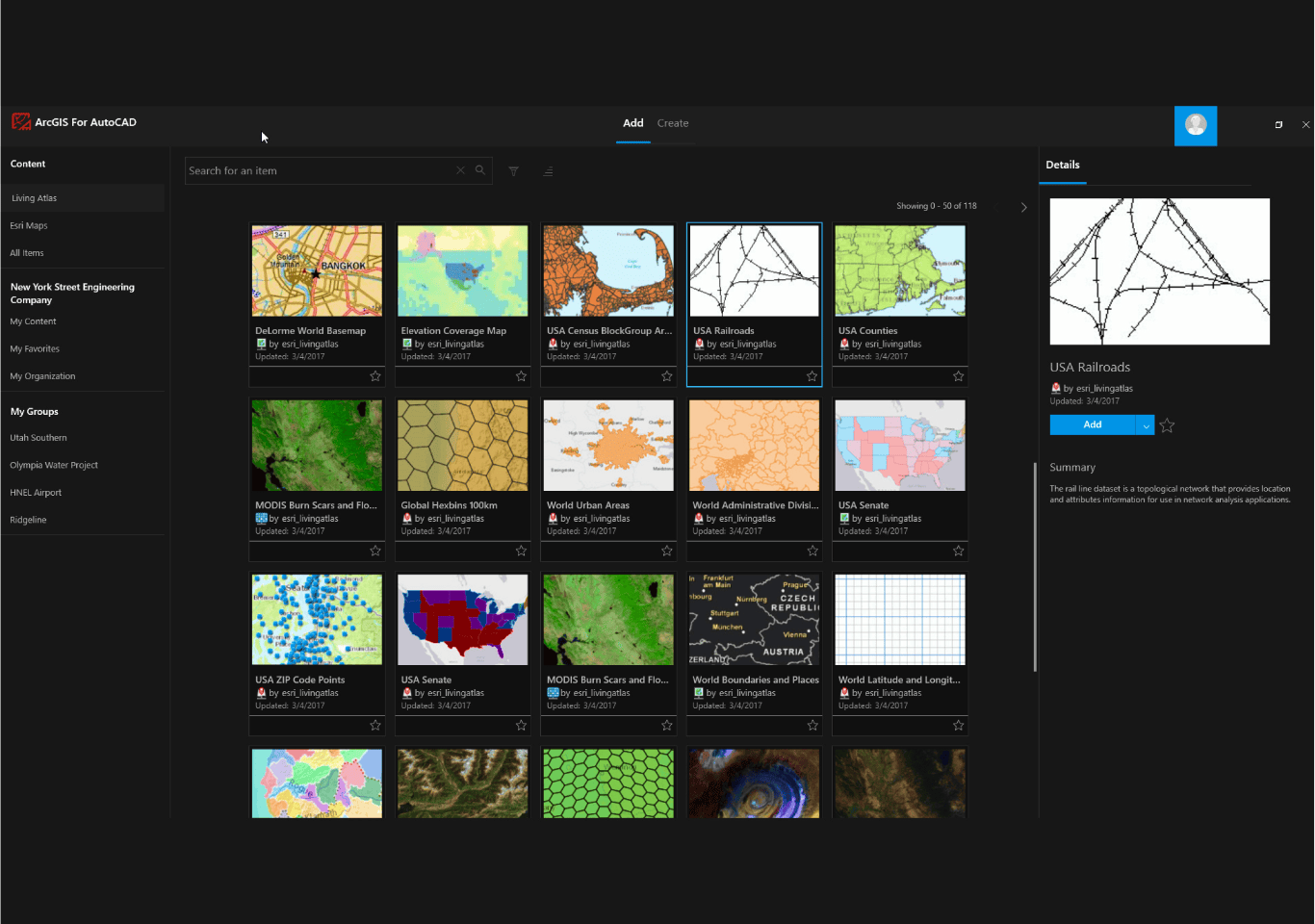Viewport: 1315px width, 924px height.
Task: Select the World Urban Areas thumbnail
Action: pos(608,446)
